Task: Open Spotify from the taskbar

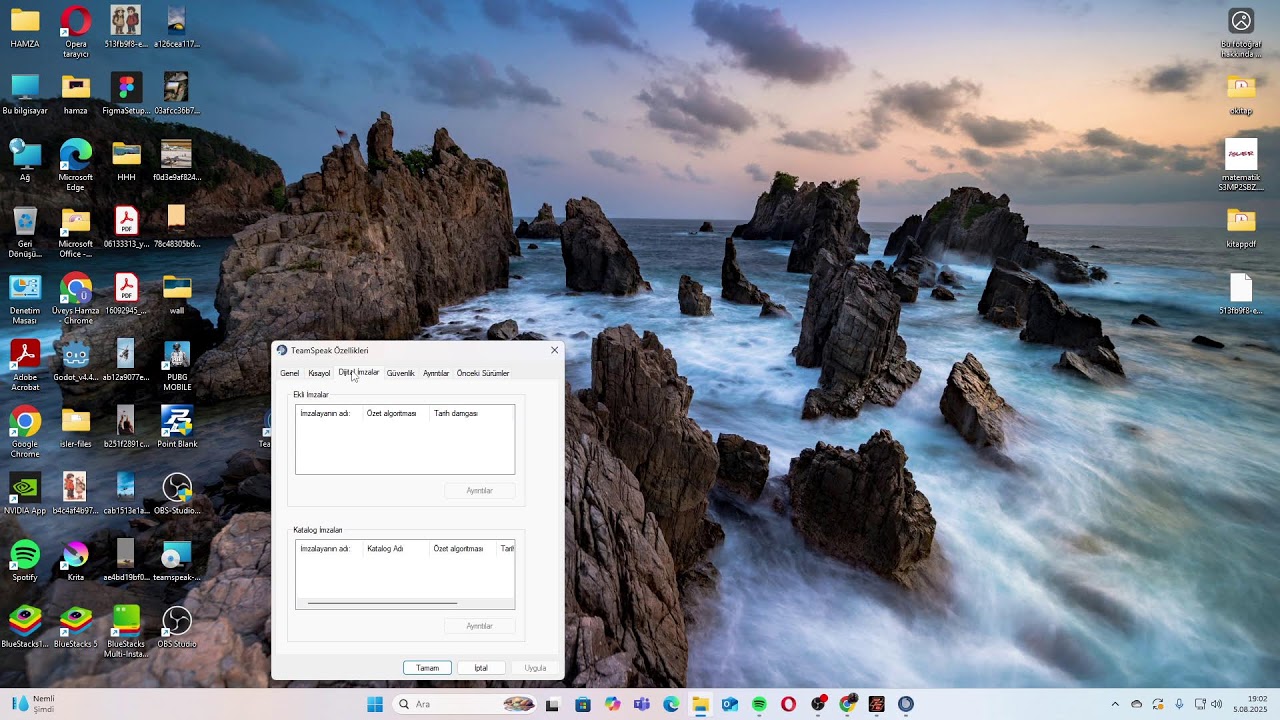Action: 759,704
